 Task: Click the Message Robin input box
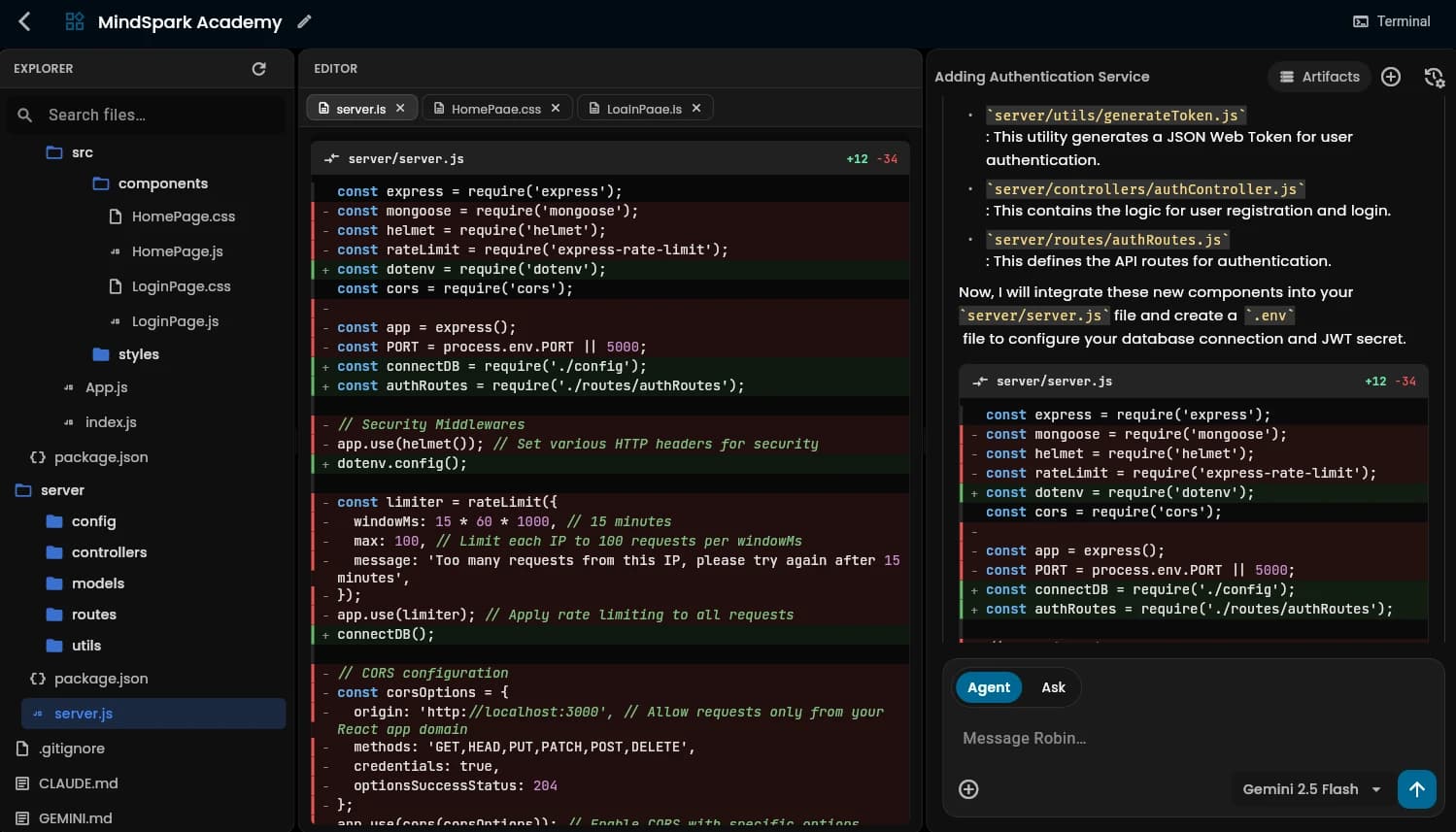click(x=1117, y=738)
